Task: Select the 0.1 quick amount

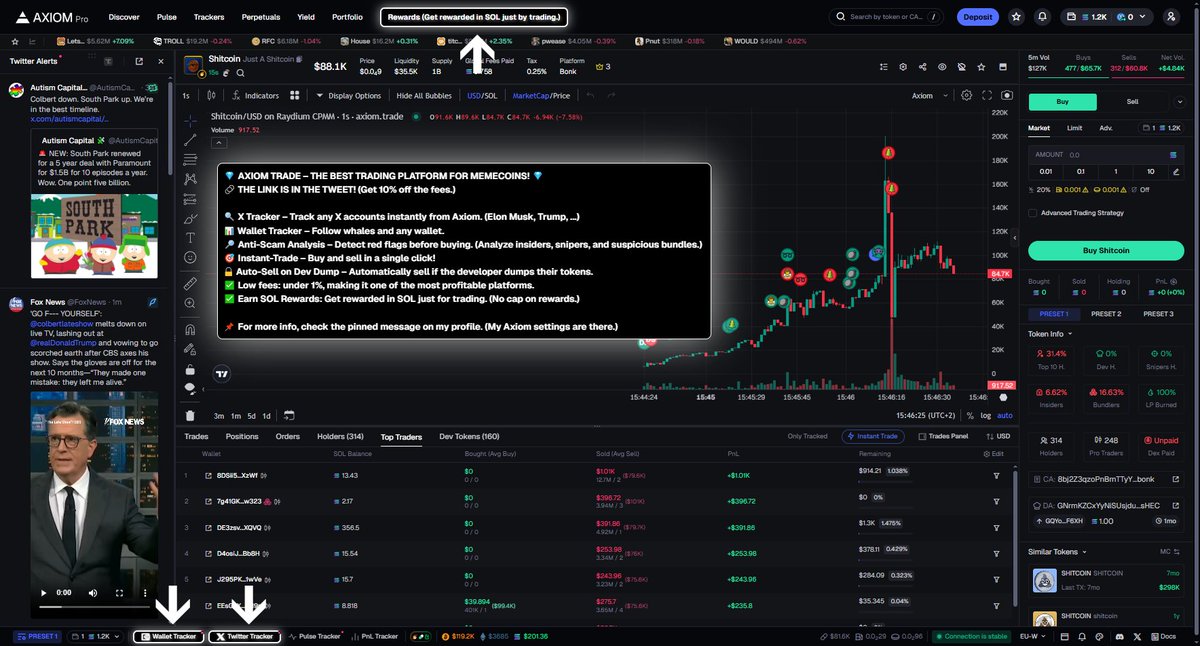Action: (x=1080, y=171)
